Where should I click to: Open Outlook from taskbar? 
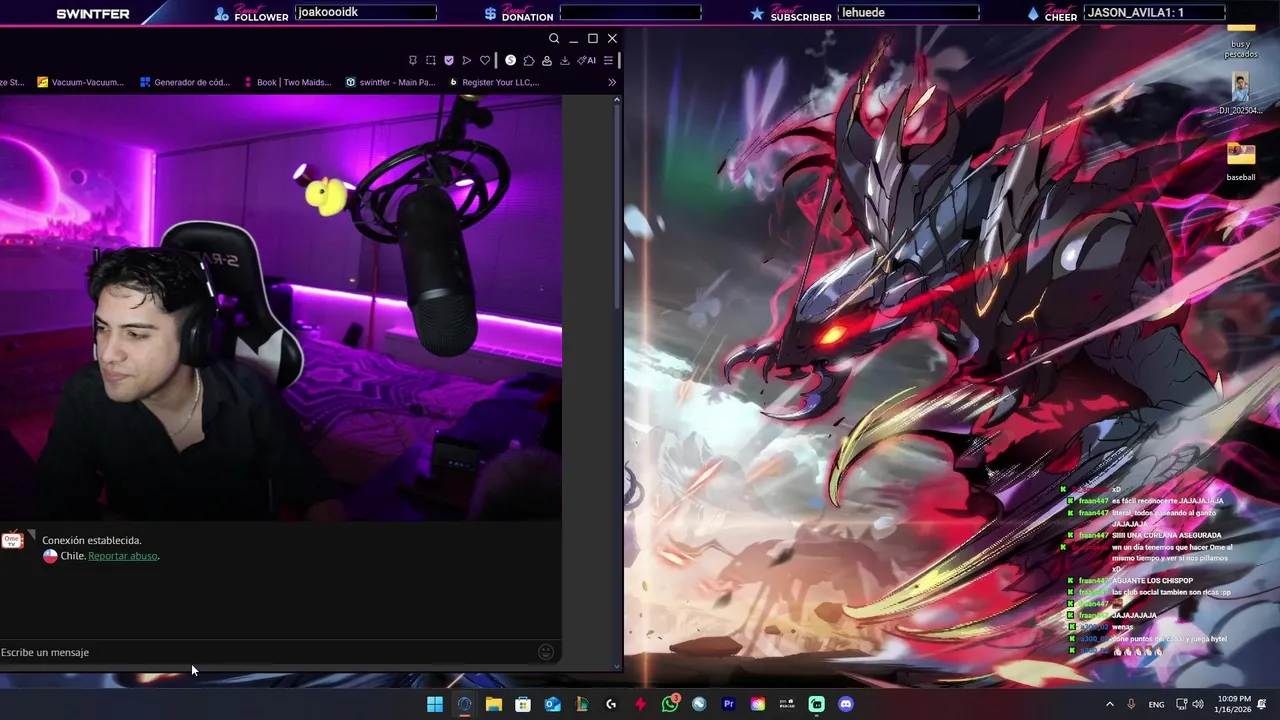click(x=552, y=704)
